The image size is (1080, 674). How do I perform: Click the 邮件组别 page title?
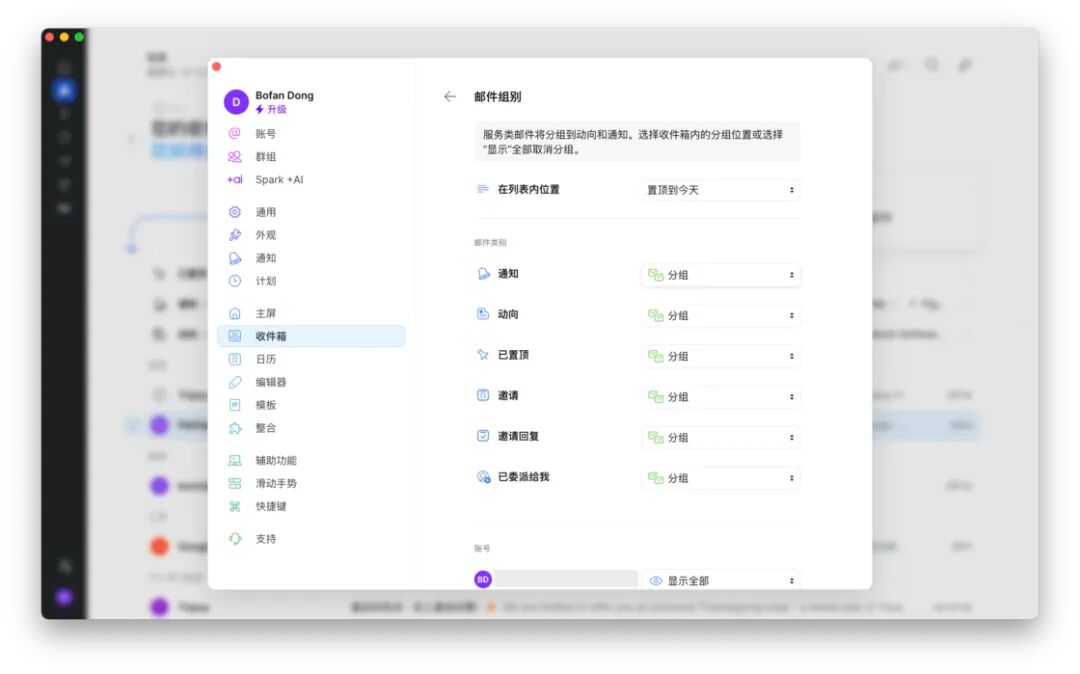click(497, 96)
